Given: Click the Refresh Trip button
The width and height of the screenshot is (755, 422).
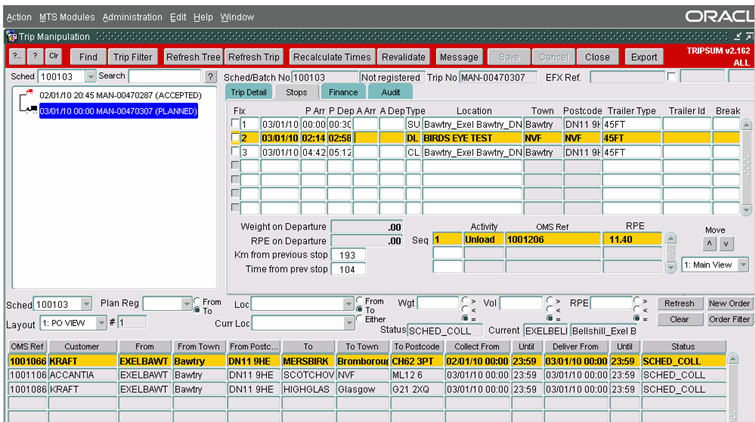Looking at the screenshot, I should pos(254,57).
